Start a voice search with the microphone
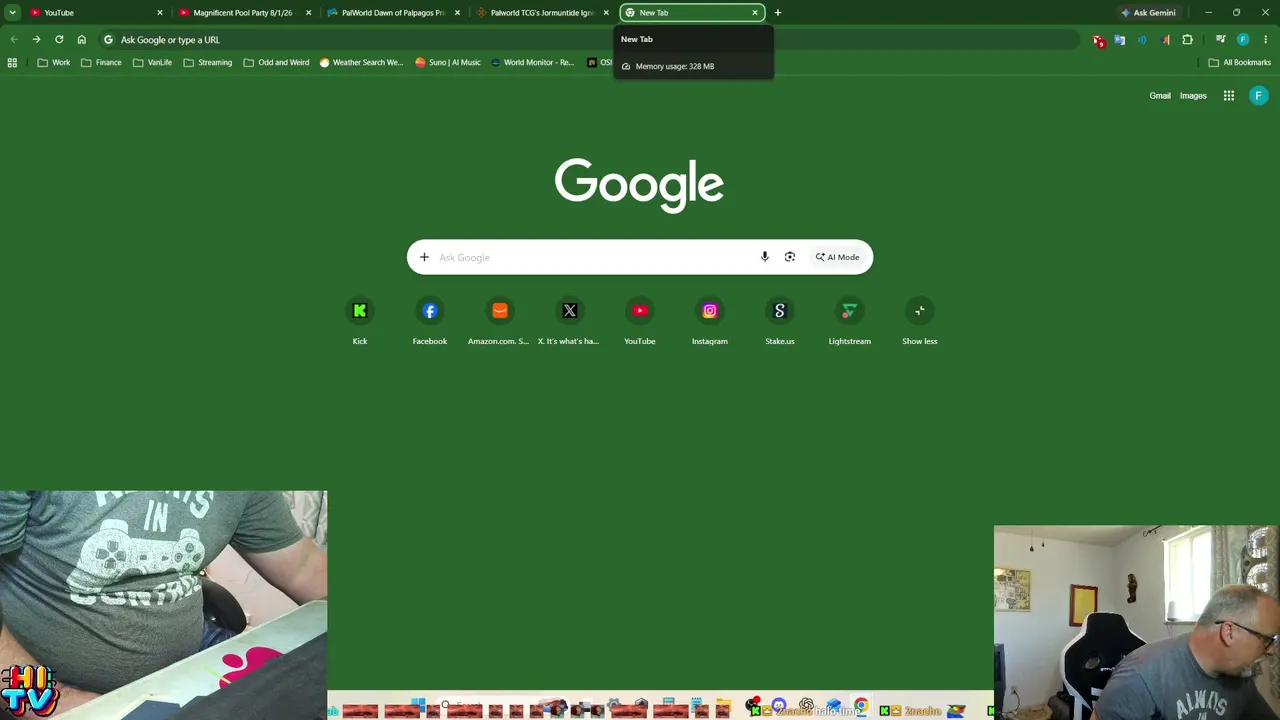 (765, 257)
